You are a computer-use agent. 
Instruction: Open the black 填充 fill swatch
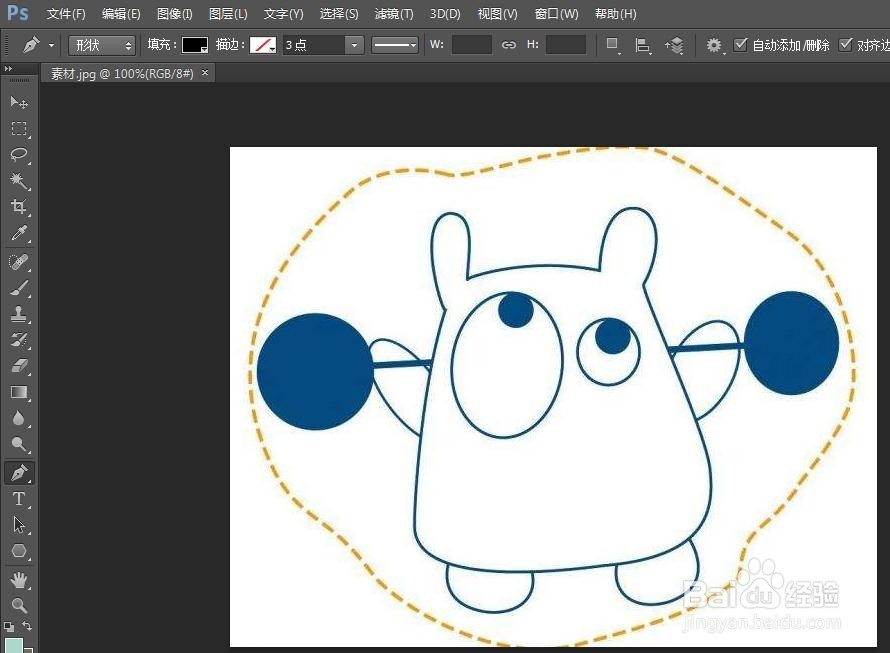(x=195, y=45)
